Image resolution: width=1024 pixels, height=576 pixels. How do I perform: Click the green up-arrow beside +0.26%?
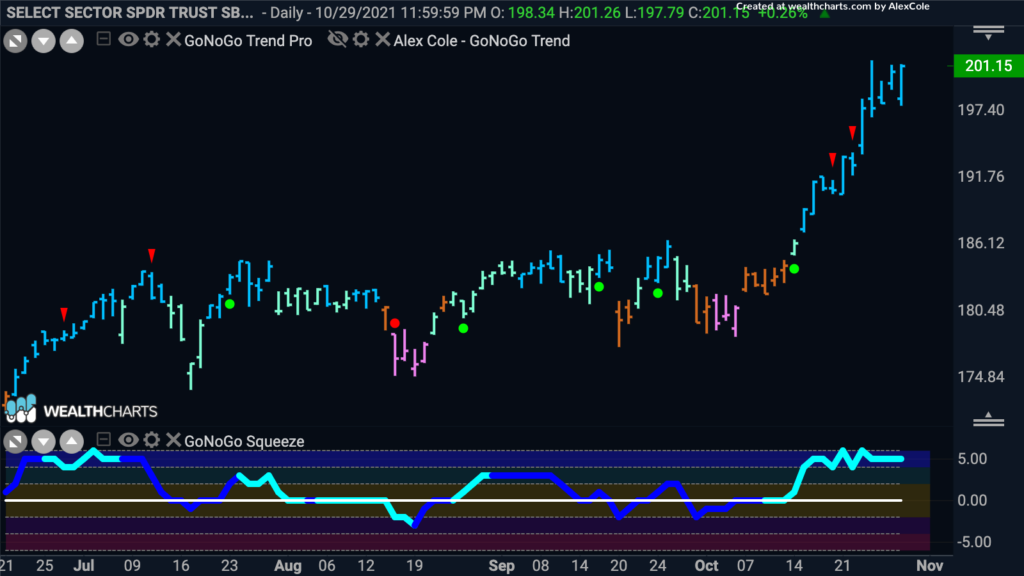[825, 14]
